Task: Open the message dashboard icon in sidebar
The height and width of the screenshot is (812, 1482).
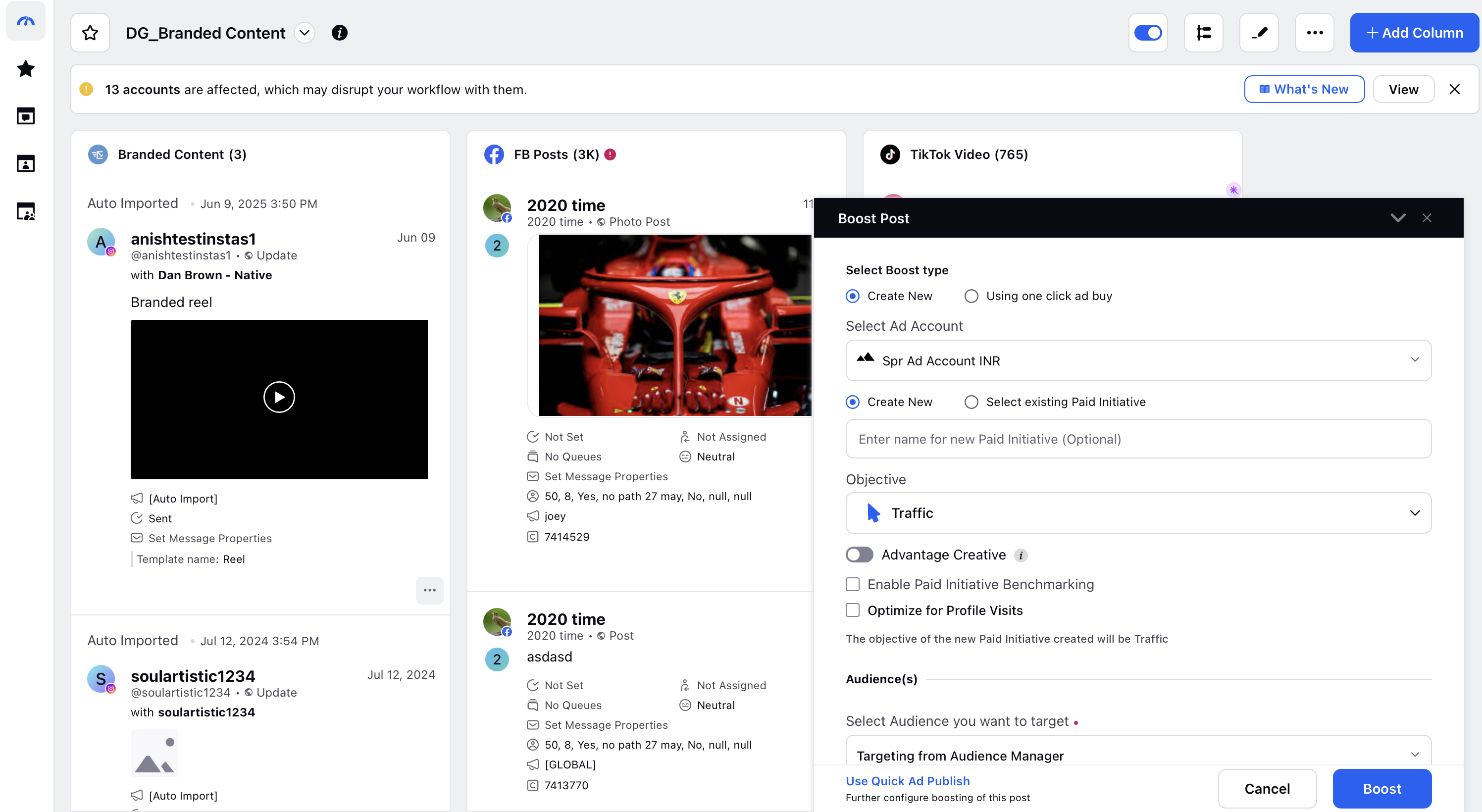Action: click(26, 116)
